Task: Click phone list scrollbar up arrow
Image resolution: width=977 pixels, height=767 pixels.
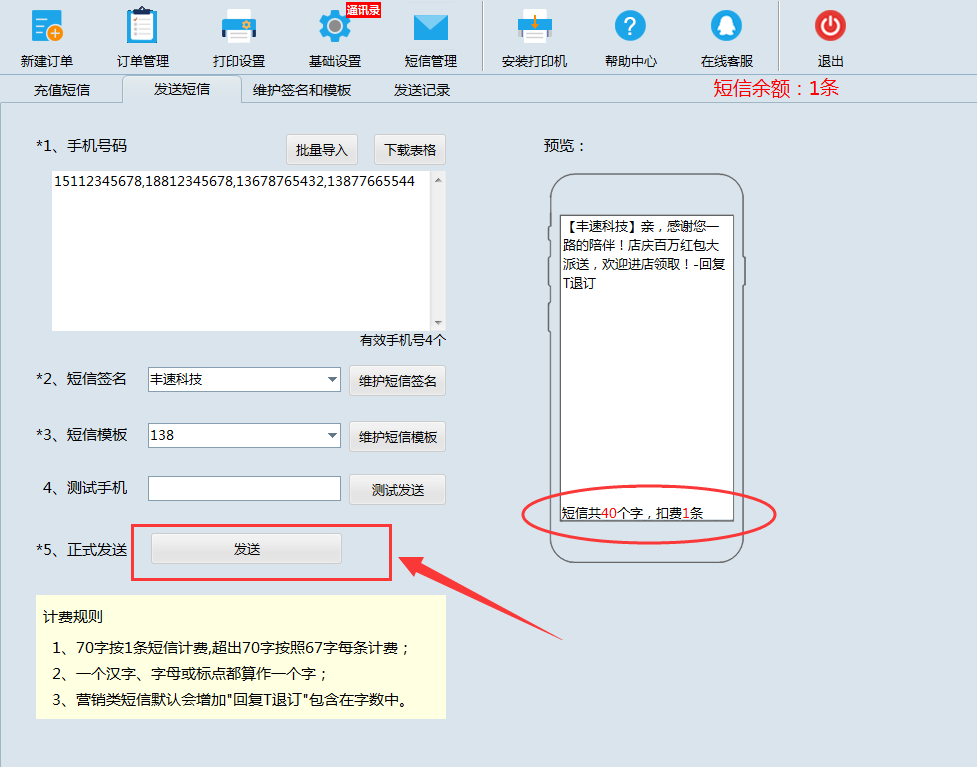Action: pos(438,180)
